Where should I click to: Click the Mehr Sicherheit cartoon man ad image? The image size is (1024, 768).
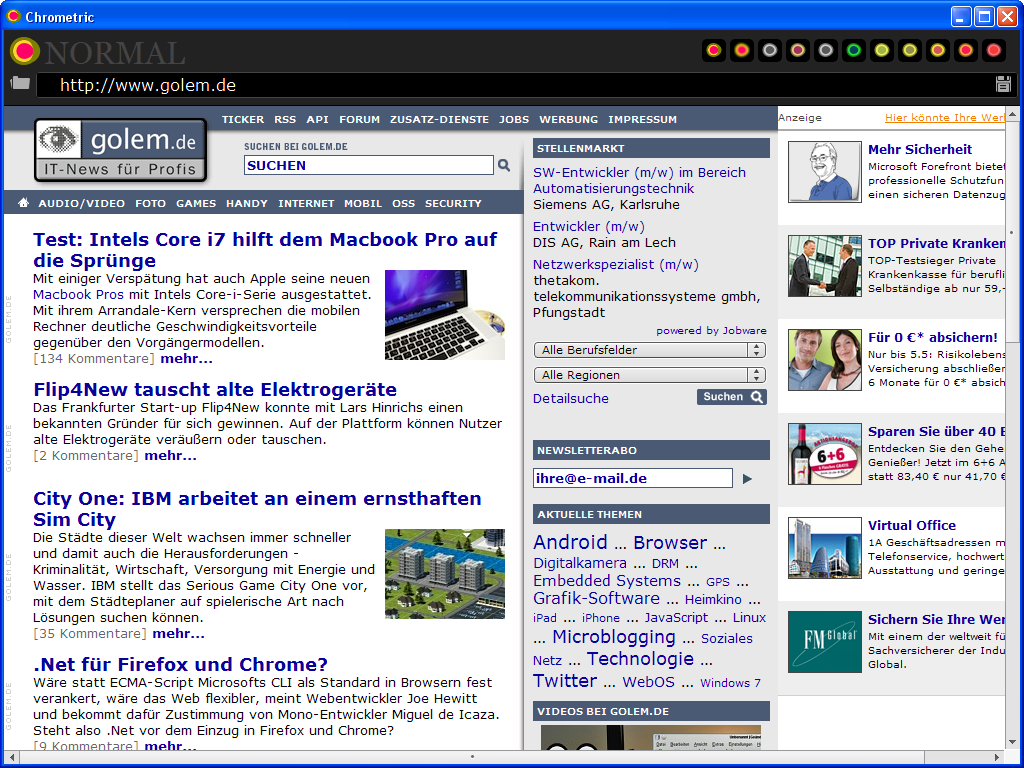pos(825,172)
